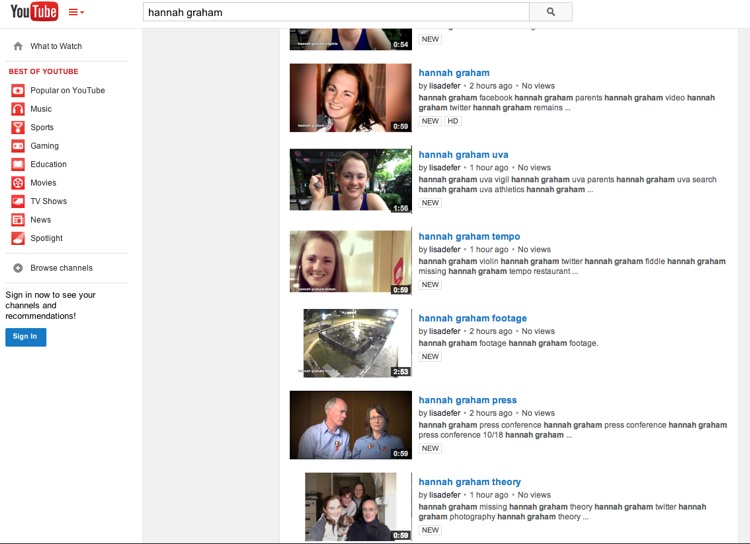The width and height of the screenshot is (750, 544).
Task: Open the Gaming controller icon
Action: (18, 146)
